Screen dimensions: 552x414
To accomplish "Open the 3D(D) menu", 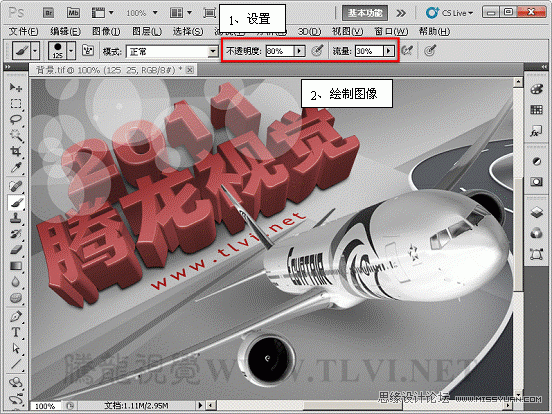I will [309, 32].
